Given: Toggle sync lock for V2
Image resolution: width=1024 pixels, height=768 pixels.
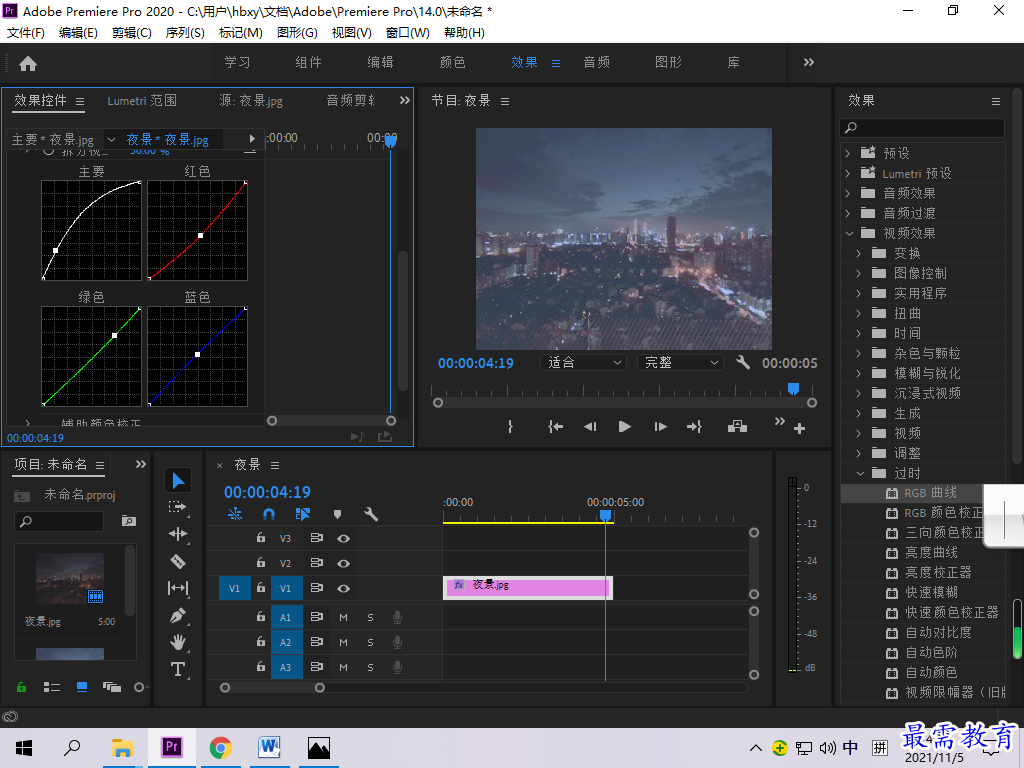Looking at the screenshot, I should pyautogui.click(x=317, y=563).
